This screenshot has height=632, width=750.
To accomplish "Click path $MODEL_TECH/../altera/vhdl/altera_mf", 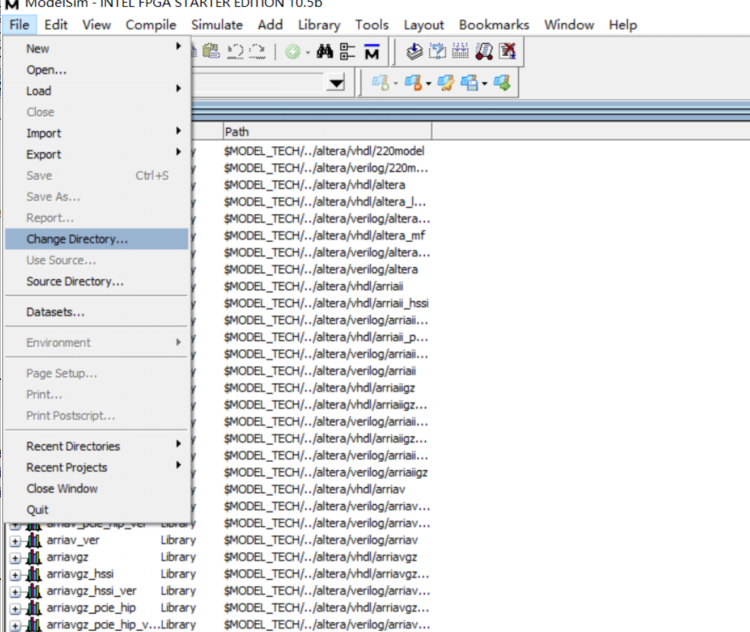I will (x=324, y=235).
